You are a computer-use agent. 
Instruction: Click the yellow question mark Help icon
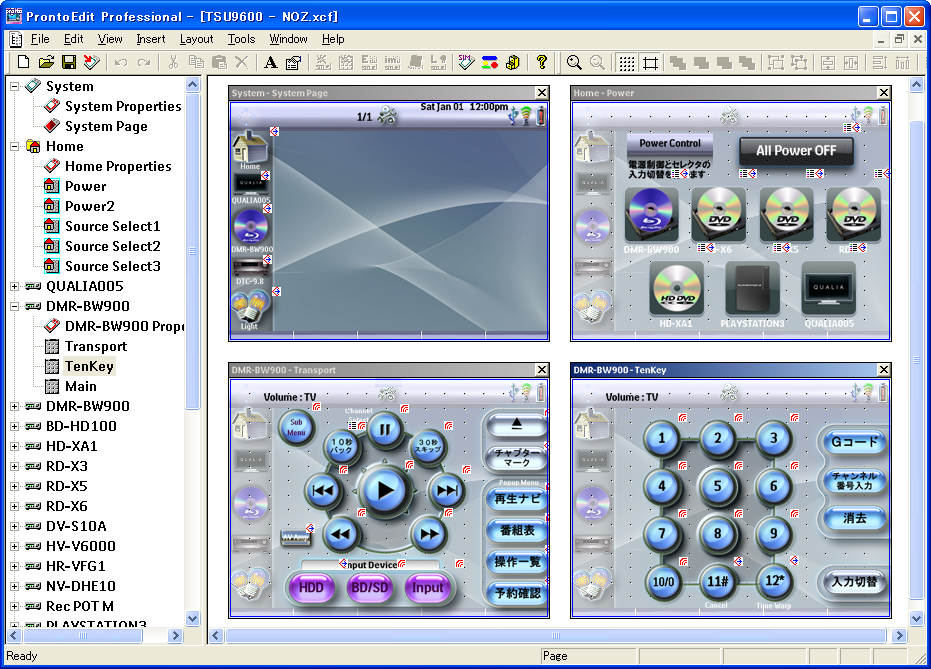coord(542,63)
